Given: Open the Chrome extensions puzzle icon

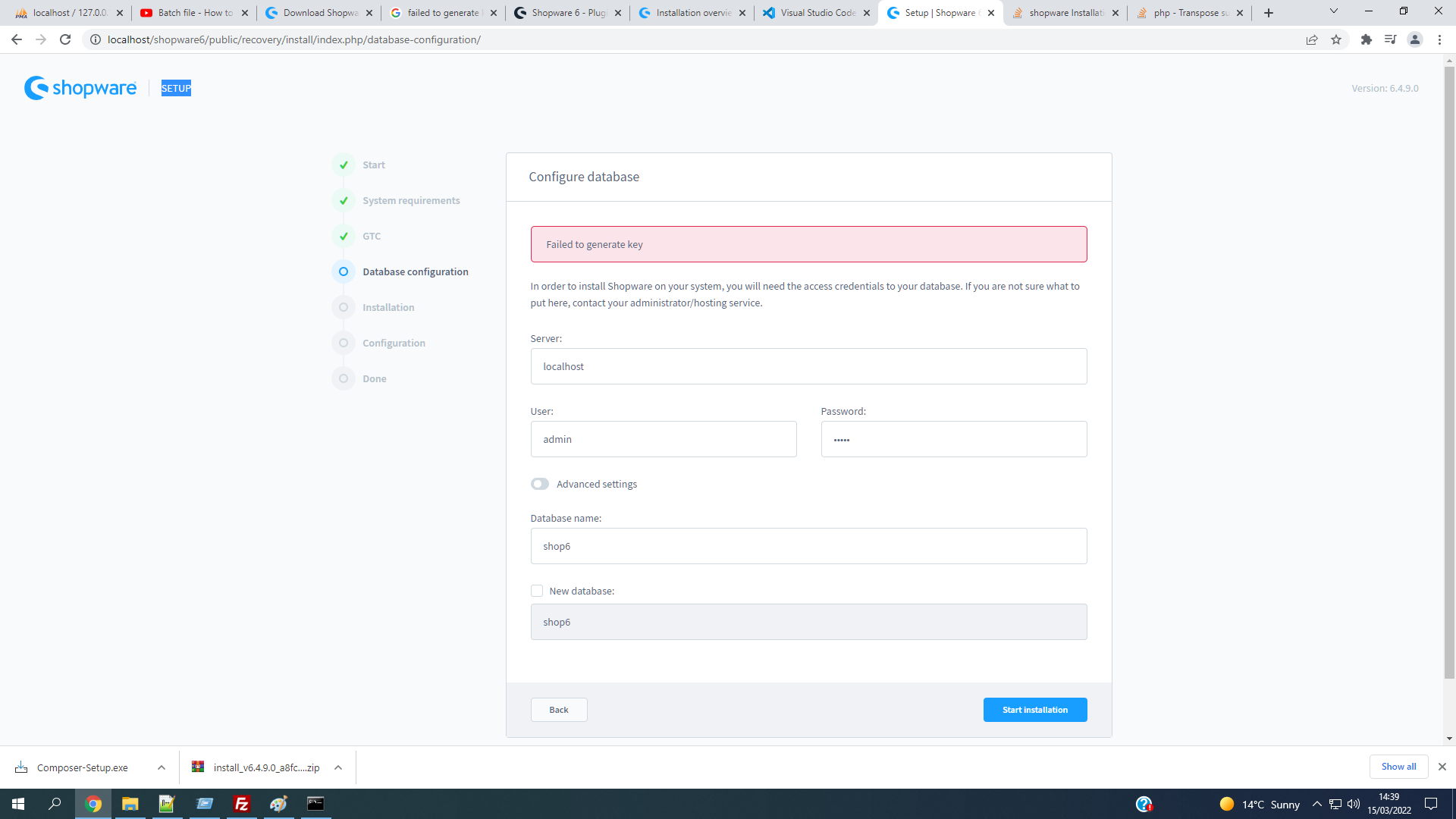Looking at the screenshot, I should (x=1367, y=39).
